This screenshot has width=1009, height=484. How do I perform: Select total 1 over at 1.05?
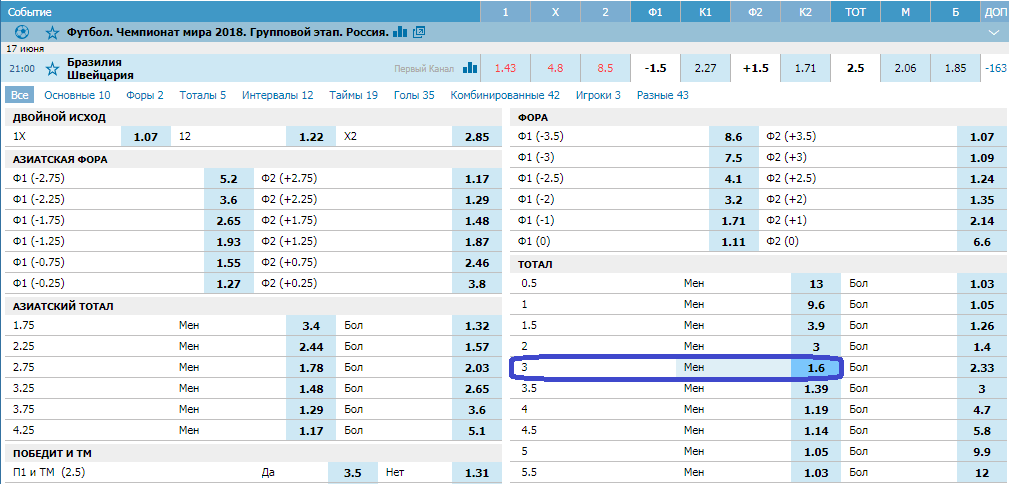click(x=982, y=304)
